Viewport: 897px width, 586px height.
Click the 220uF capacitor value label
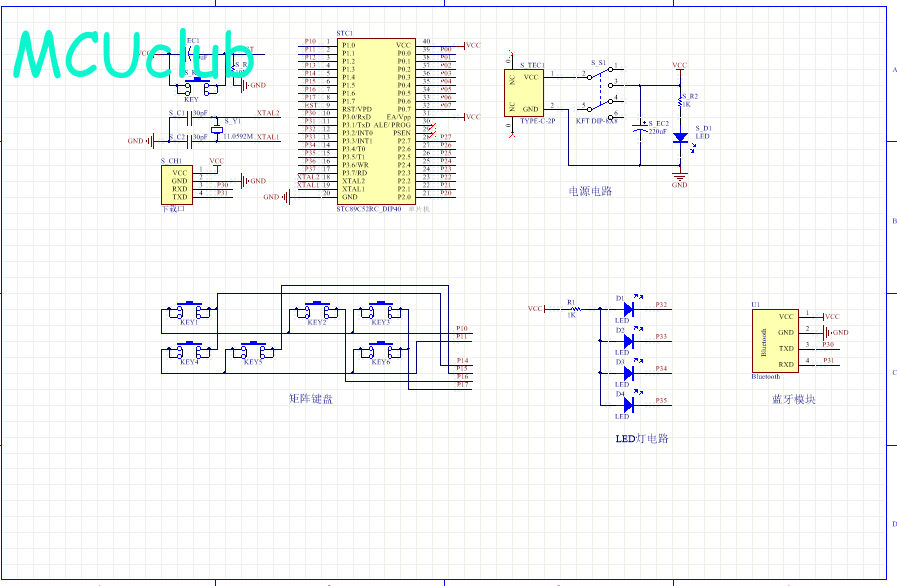[x=658, y=131]
